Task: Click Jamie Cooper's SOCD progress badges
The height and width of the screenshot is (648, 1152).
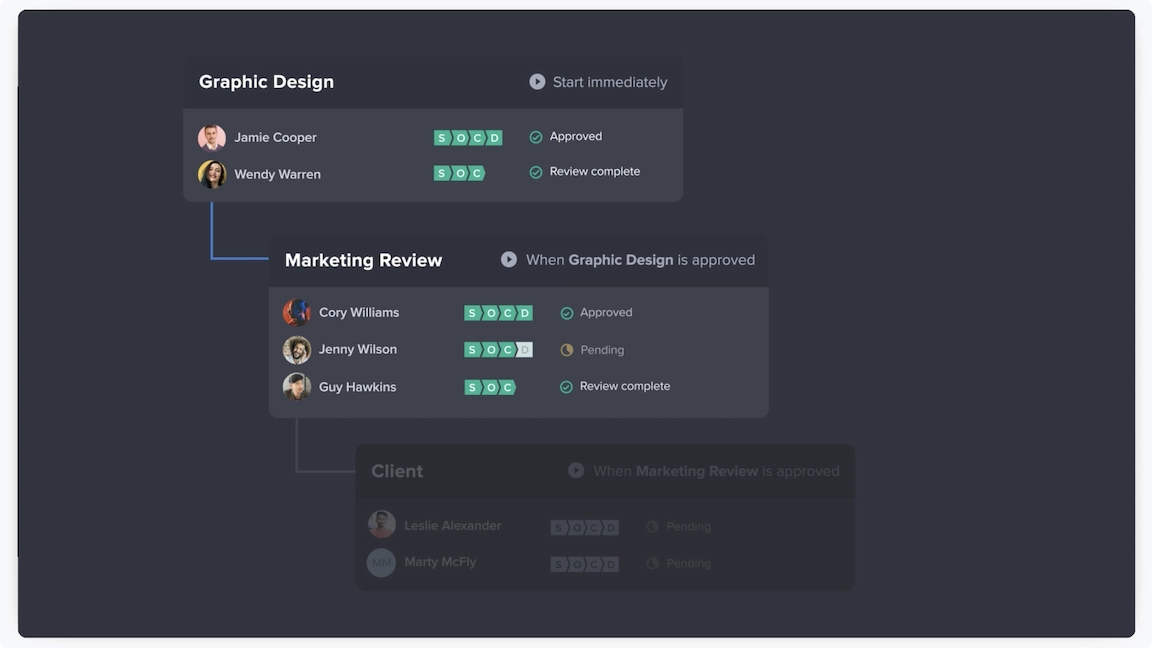Action: click(x=468, y=138)
